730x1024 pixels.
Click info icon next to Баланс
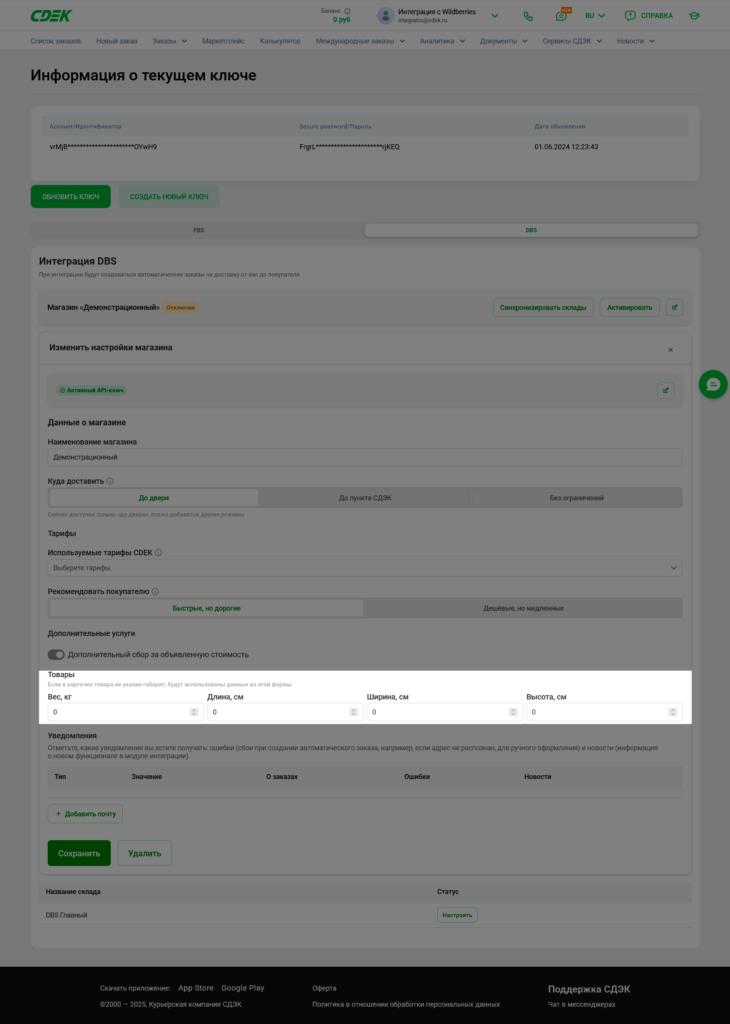[x=347, y=11]
